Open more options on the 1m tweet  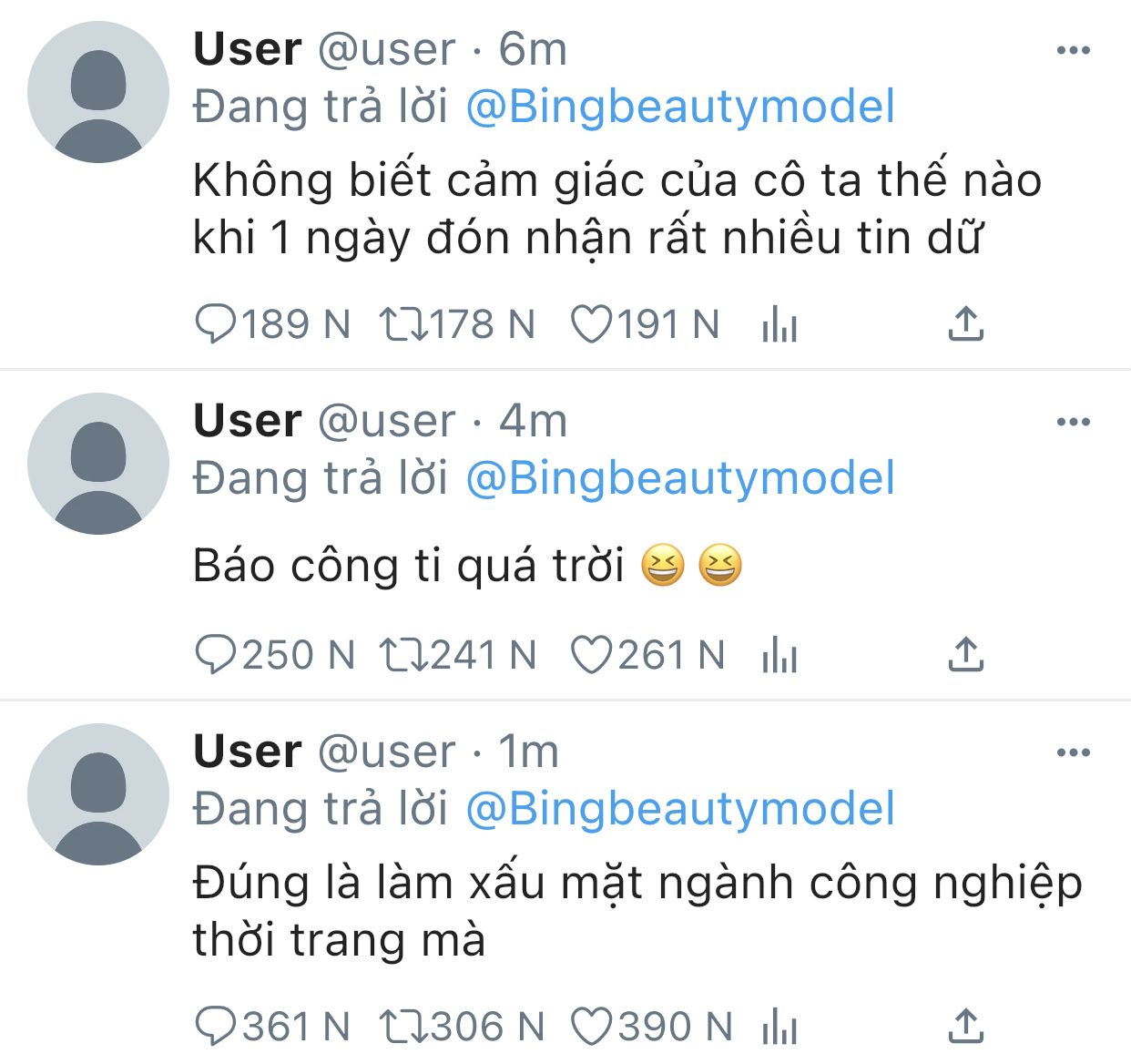click(1074, 752)
